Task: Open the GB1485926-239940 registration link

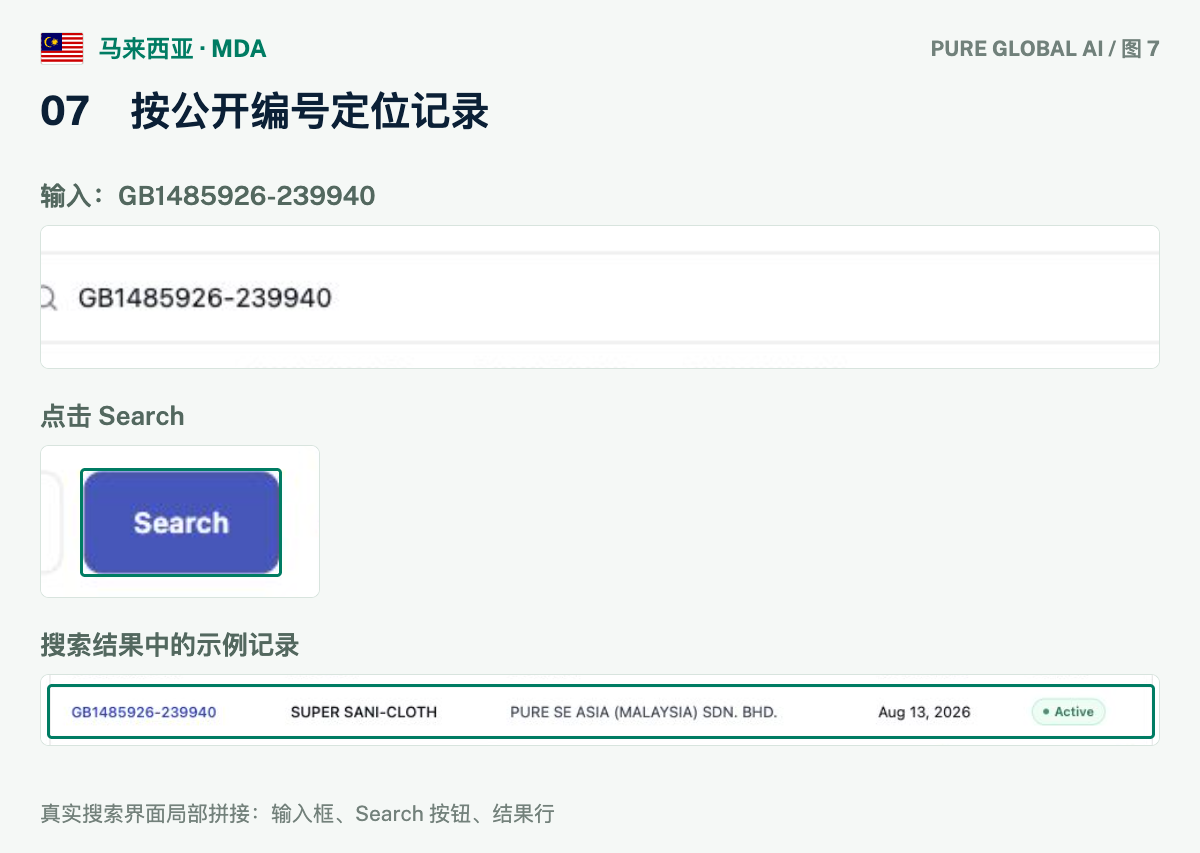Action: (x=144, y=712)
